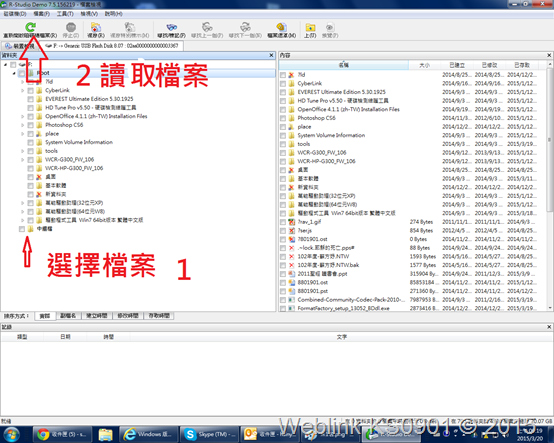
Task: Click the deleted 7id folder icon in Contents
Action: [291, 75]
